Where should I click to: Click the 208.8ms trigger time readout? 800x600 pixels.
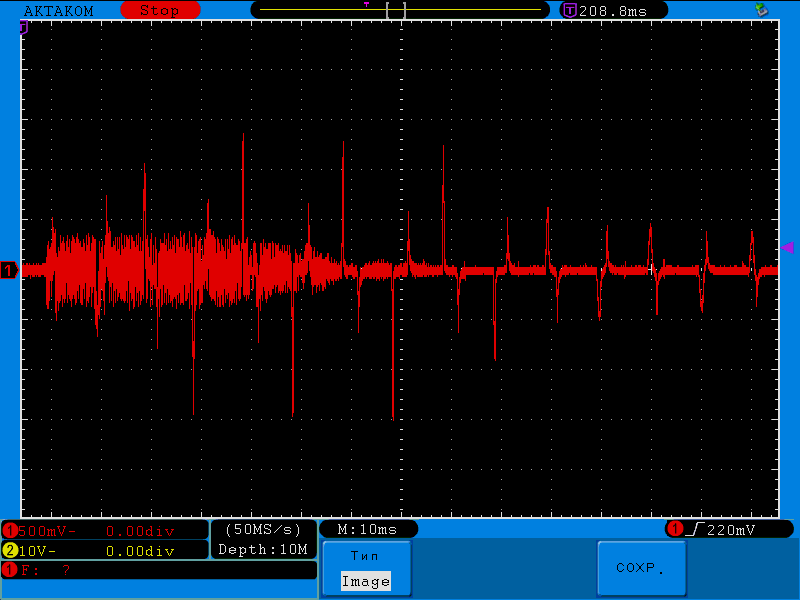[613, 11]
